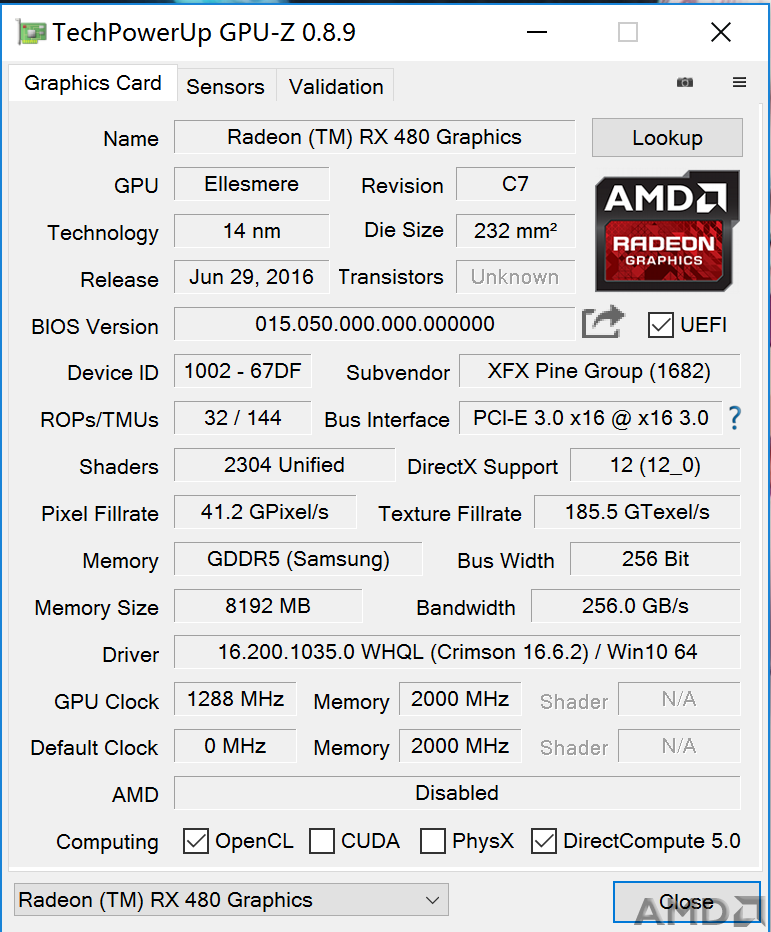
Task: Expand the Radeon RX 480 device dropdown
Action: [231, 900]
